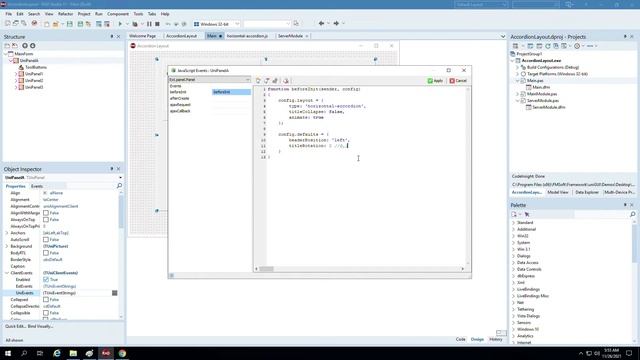Click the Object Inspector vertical scrollbar thumb
Screen dimensions: 640x360
tap(121, 211)
